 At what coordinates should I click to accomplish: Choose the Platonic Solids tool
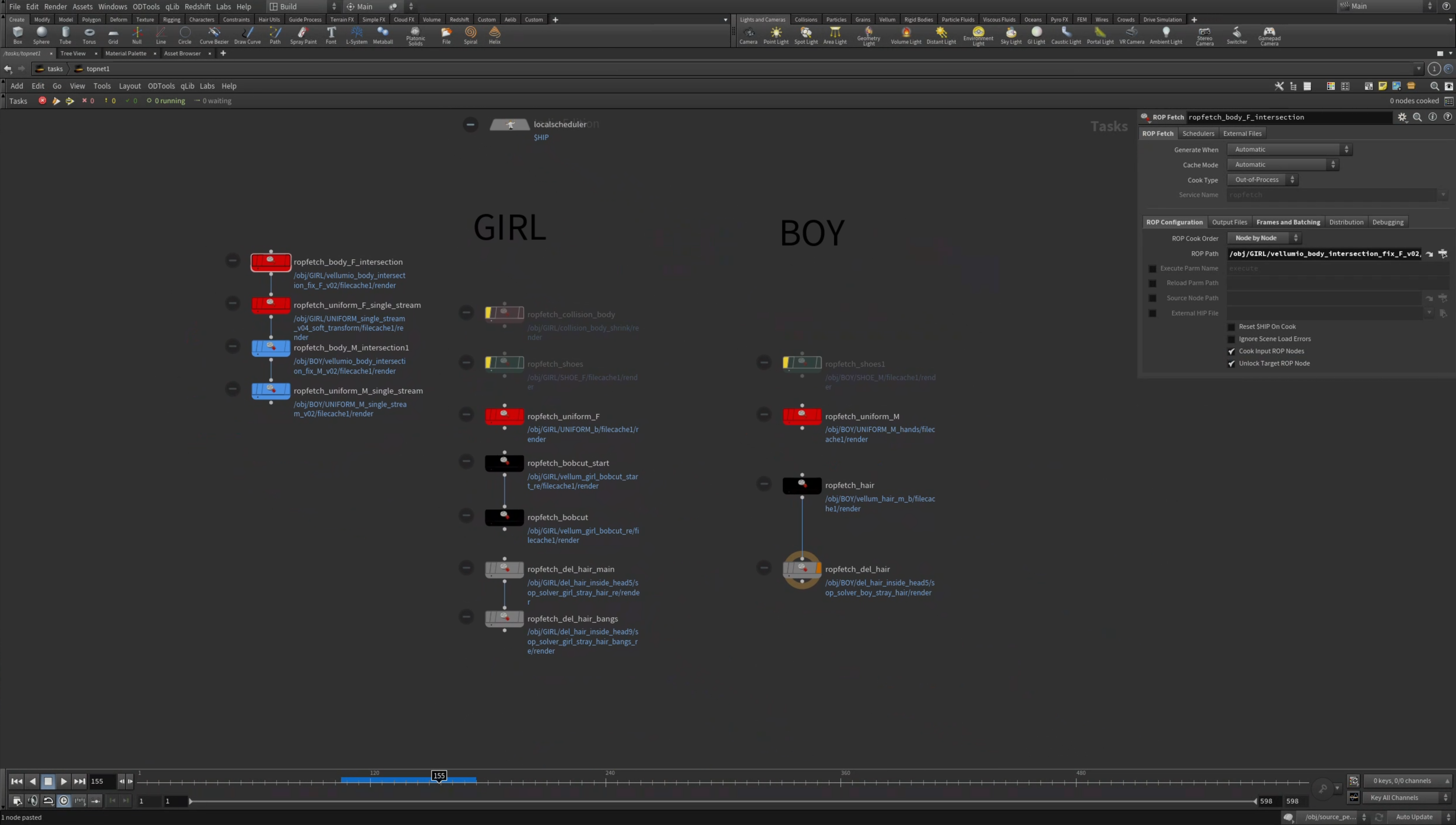[x=415, y=36]
